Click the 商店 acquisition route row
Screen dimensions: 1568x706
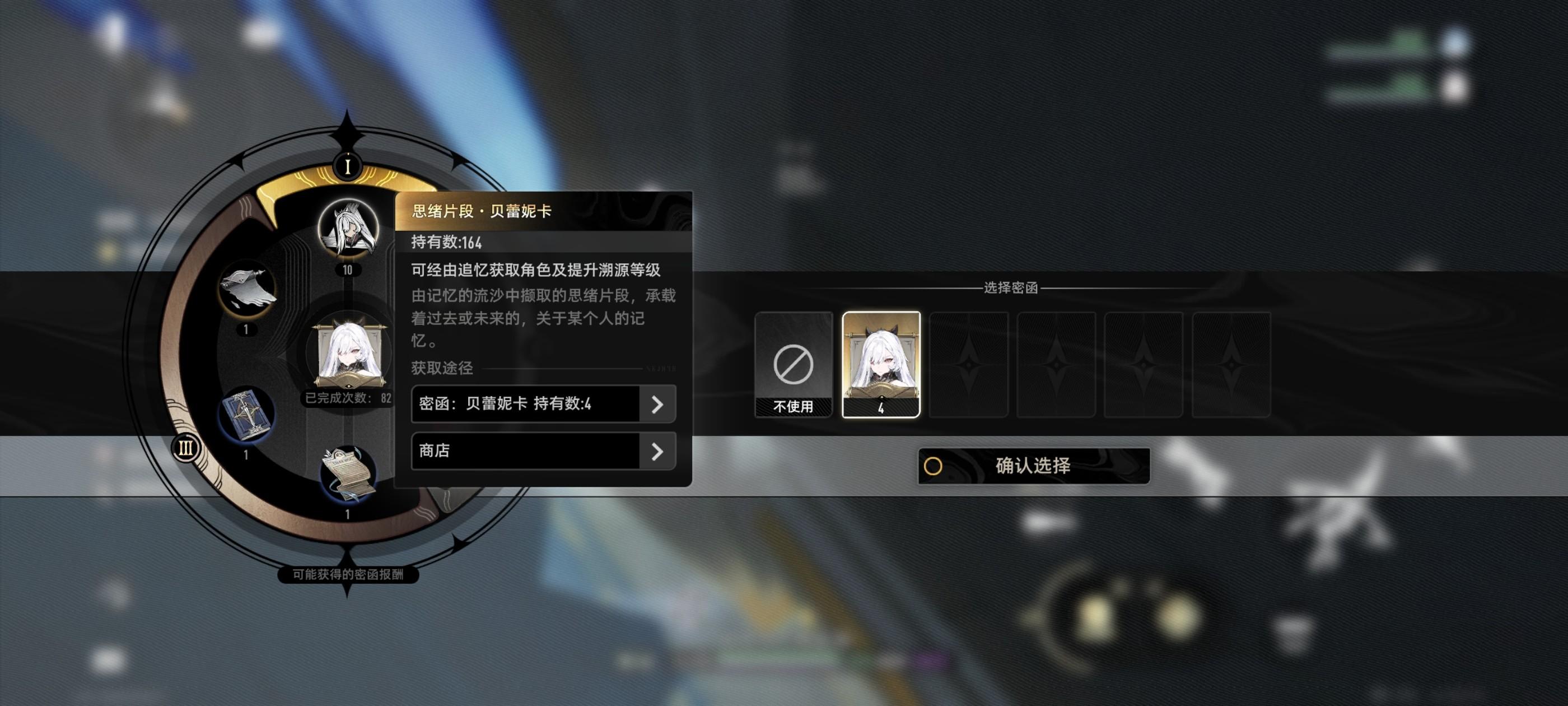(x=544, y=452)
